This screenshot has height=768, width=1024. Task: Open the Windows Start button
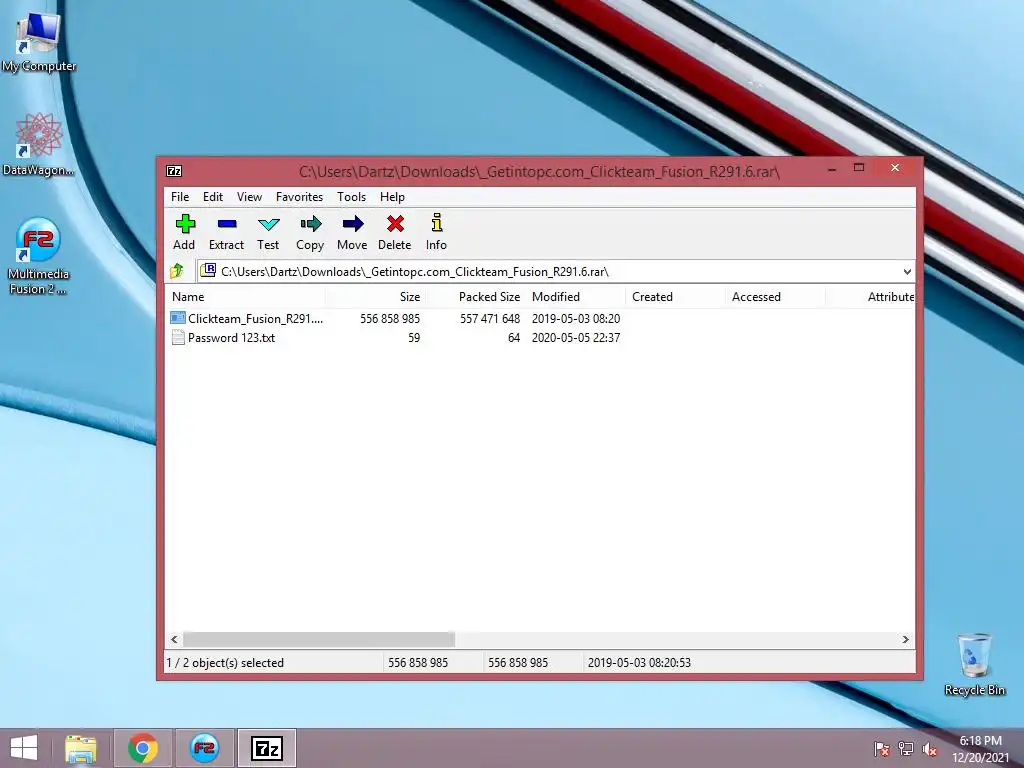pos(24,748)
